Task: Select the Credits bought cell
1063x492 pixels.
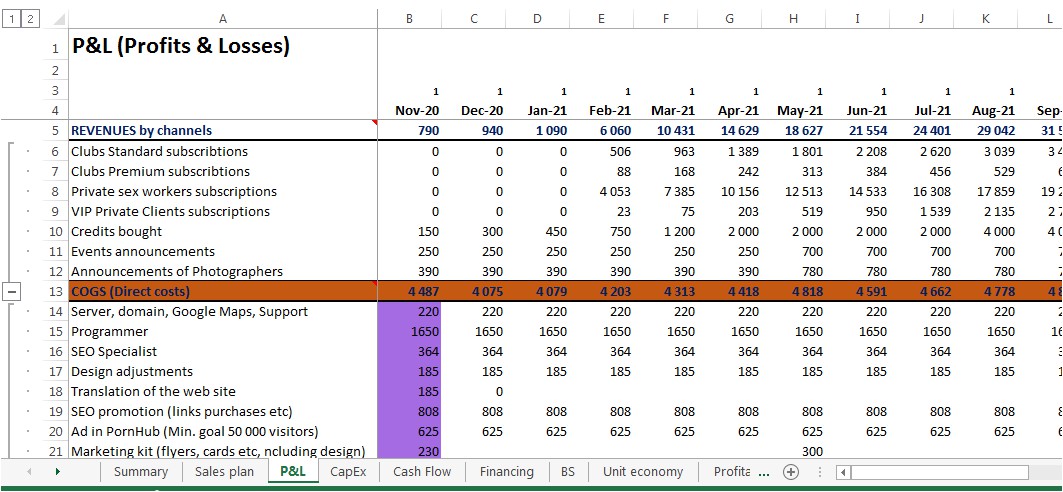Action: tap(222, 232)
